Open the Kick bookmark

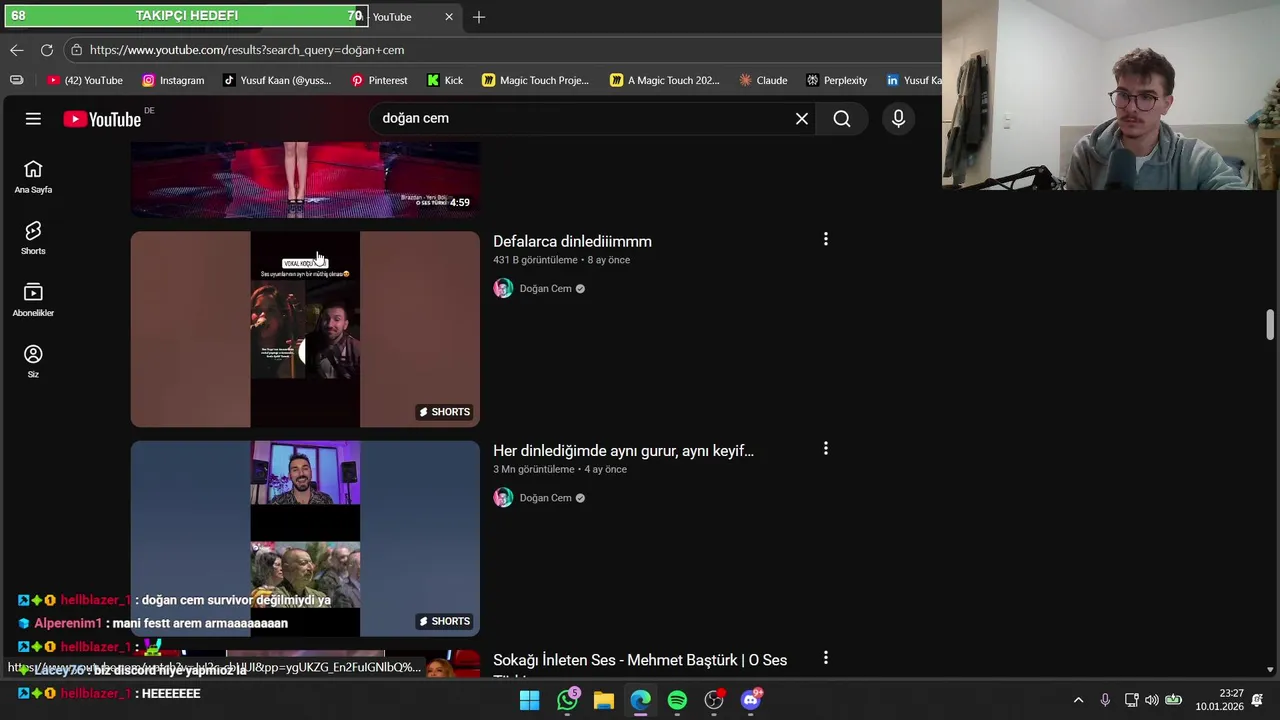(445, 80)
